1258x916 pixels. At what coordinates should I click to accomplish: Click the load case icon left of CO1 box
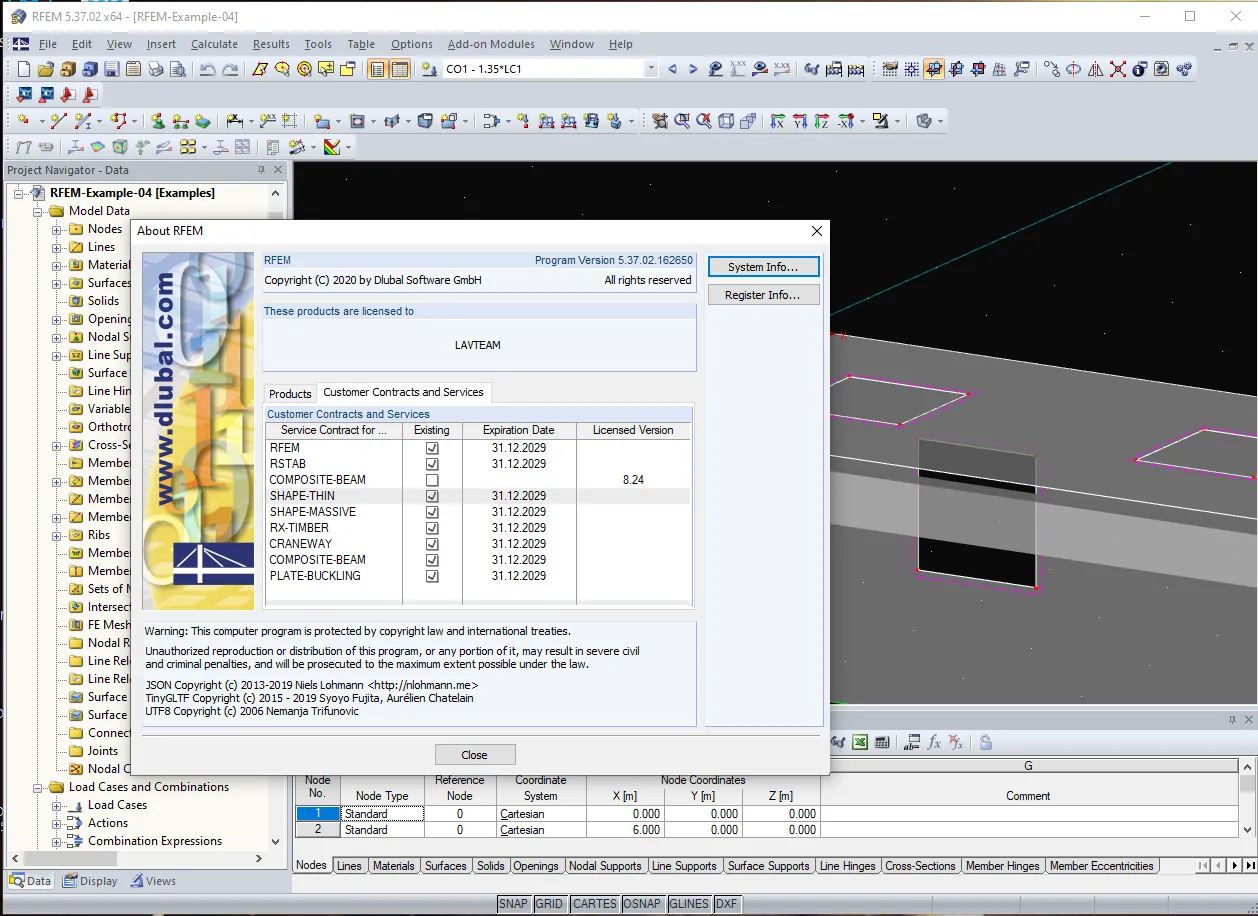[430, 69]
